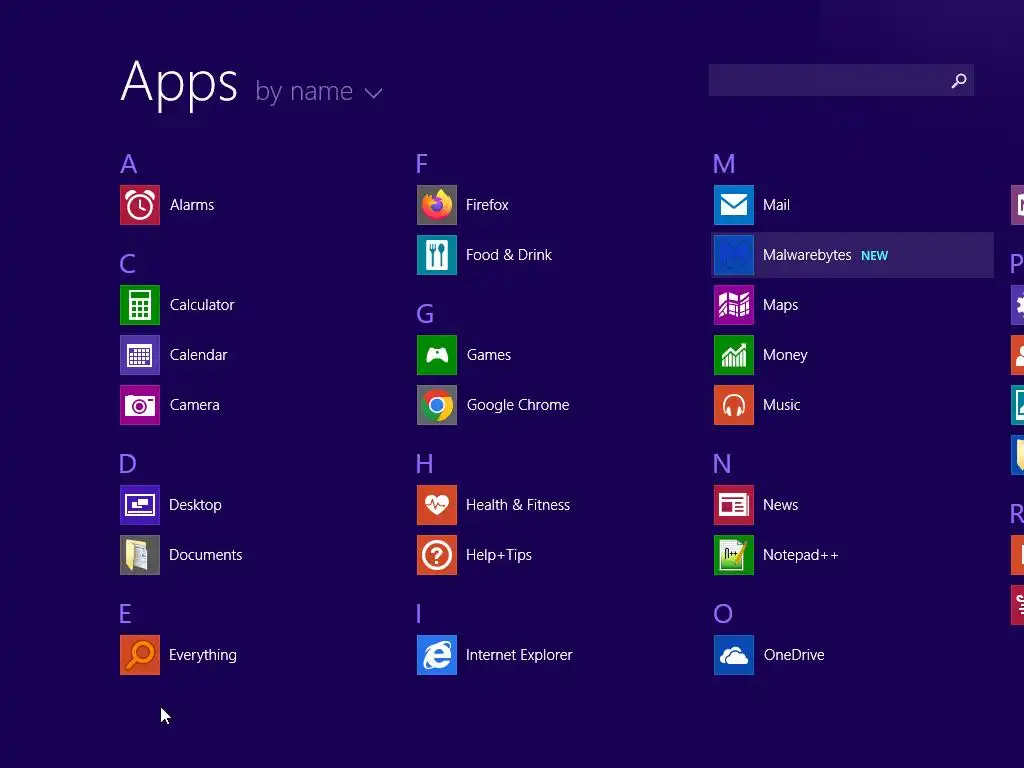Open the Money chart icon
Viewport: 1024px width, 768px height.
coord(734,355)
